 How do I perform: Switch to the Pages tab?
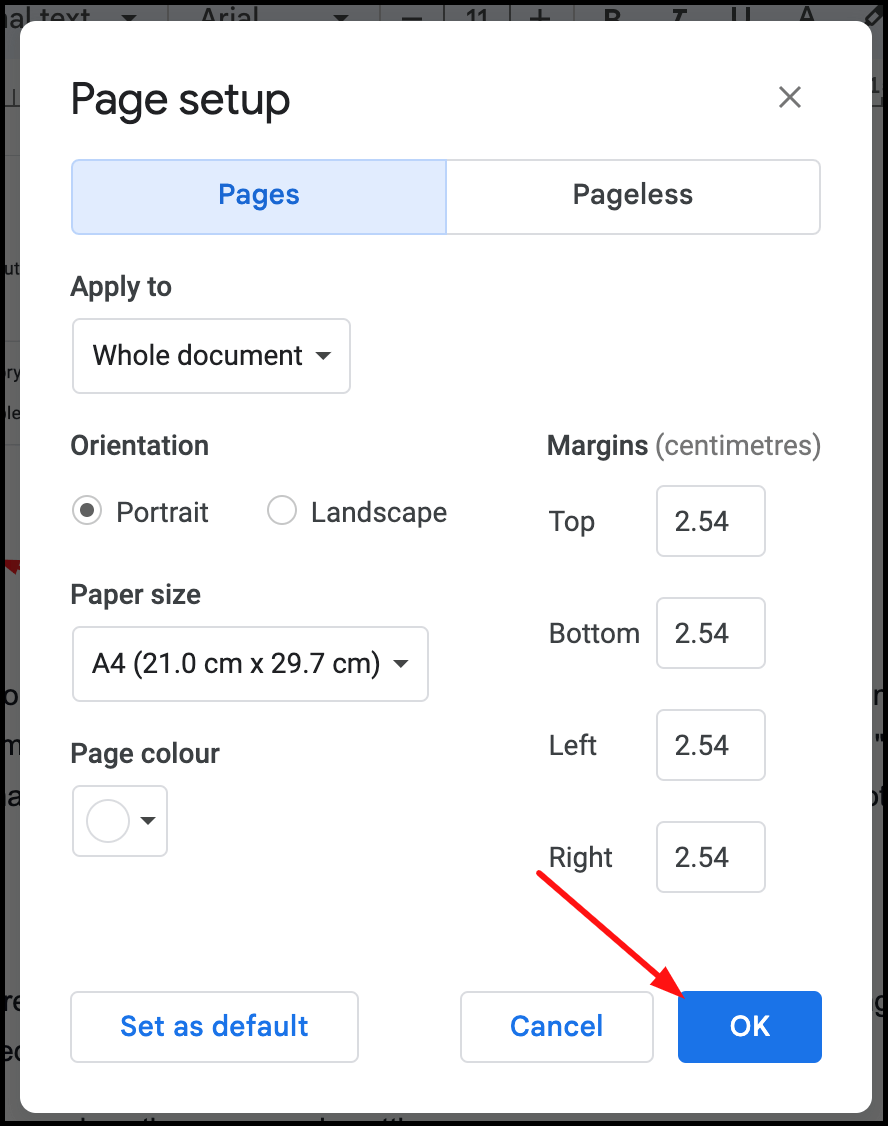click(x=259, y=197)
